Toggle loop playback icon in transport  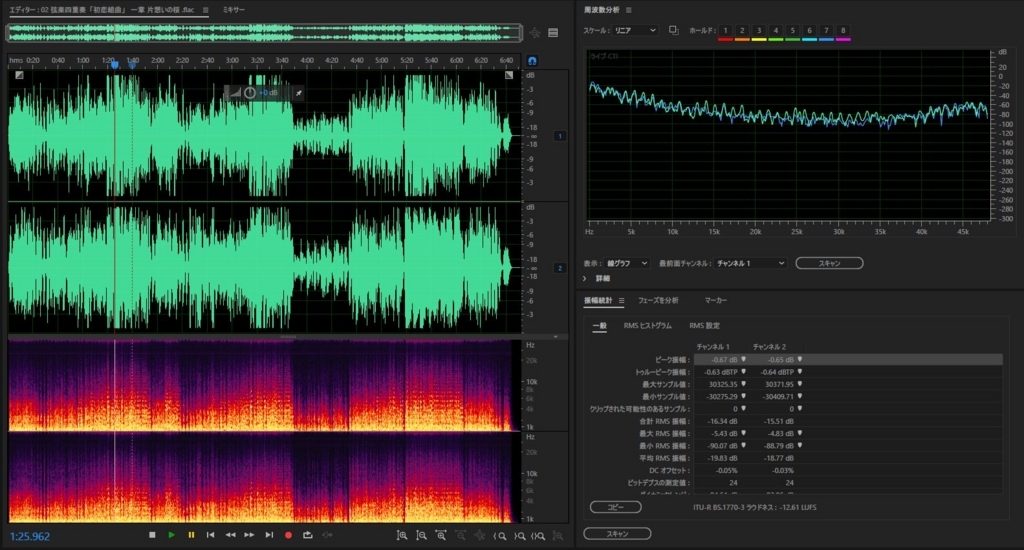(308, 535)
